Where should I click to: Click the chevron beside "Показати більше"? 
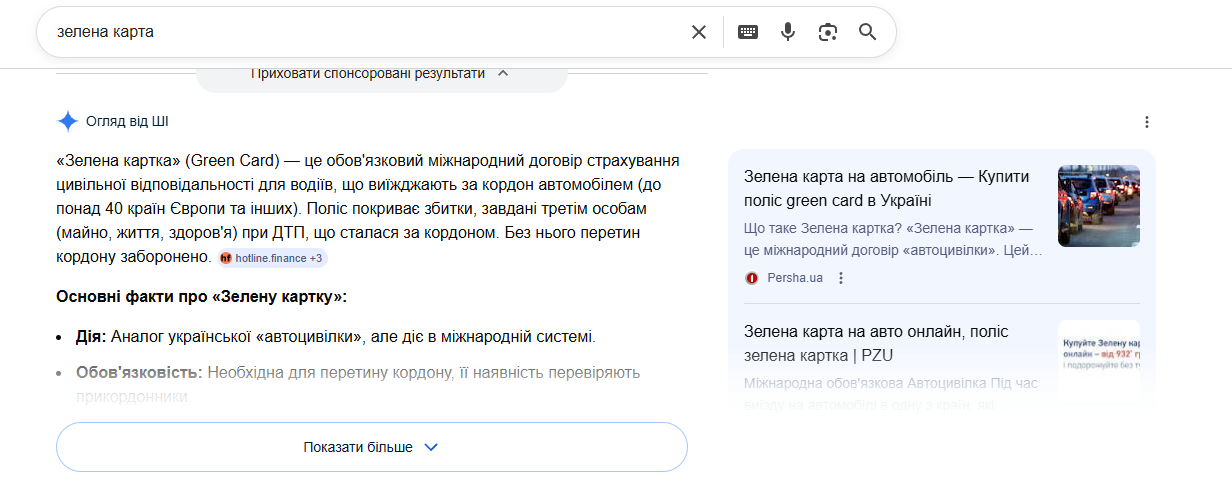pos(431,447)
